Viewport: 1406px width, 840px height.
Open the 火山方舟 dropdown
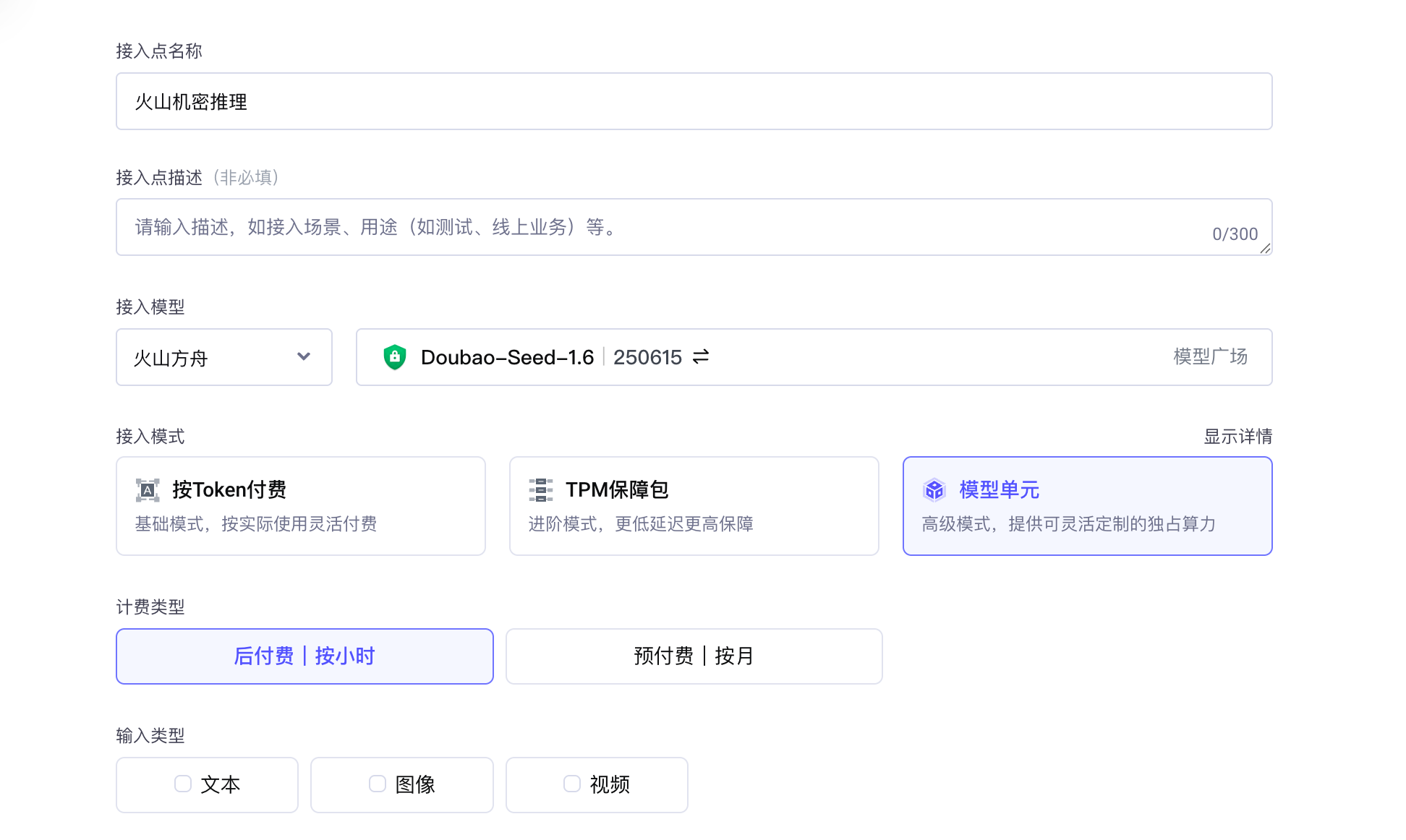(x=210, y=358)
